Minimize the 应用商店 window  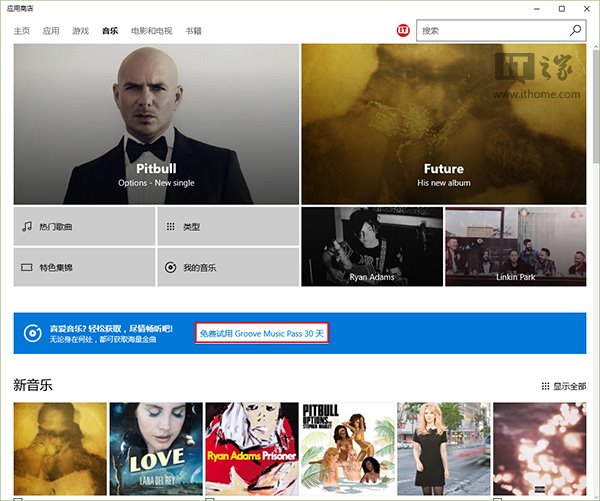(x=537, y=8)
